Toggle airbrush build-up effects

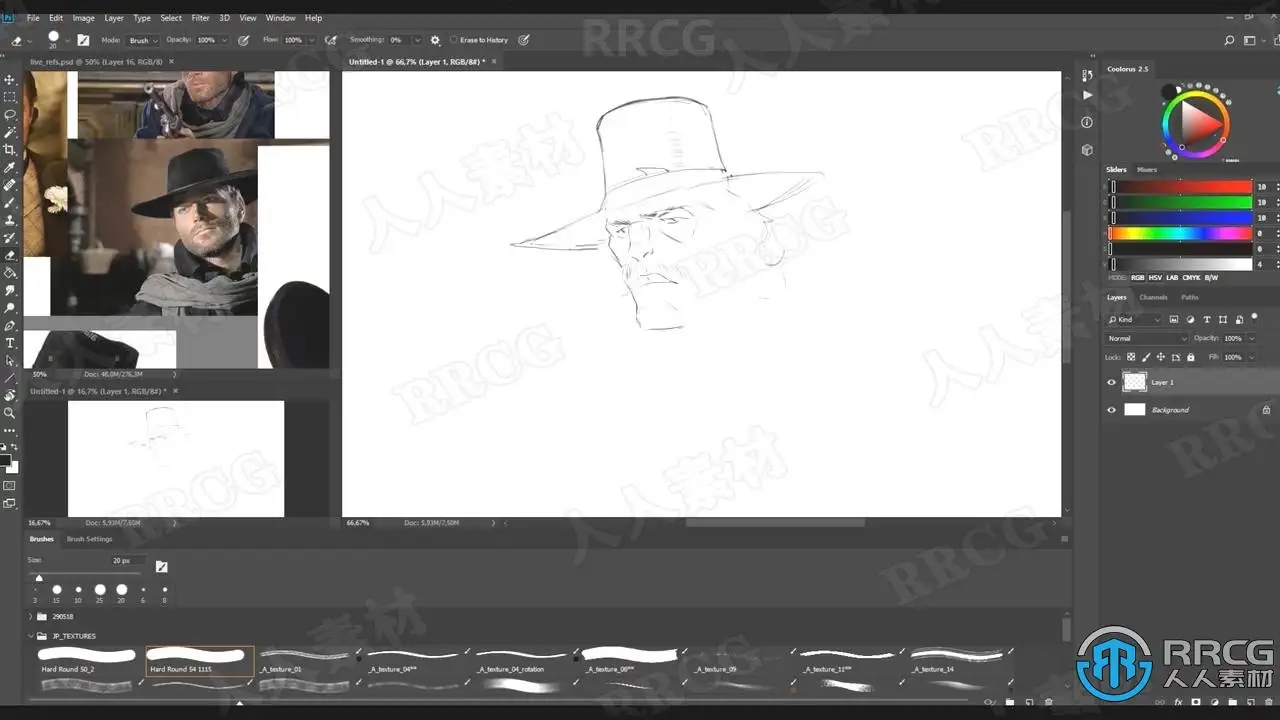329,40
